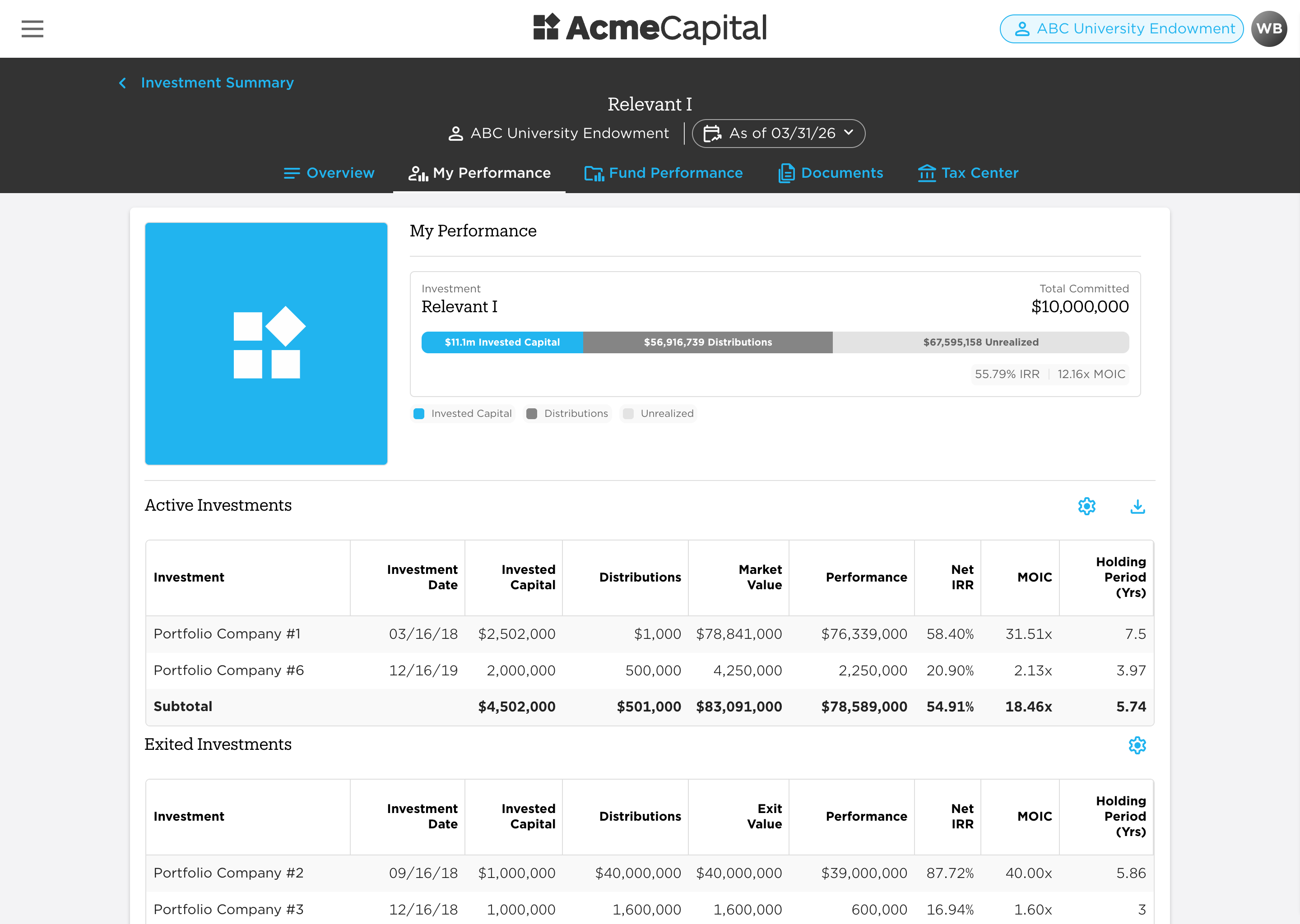
Task: Click the 55.79% IRR value
Action: tap(1007, 374)
